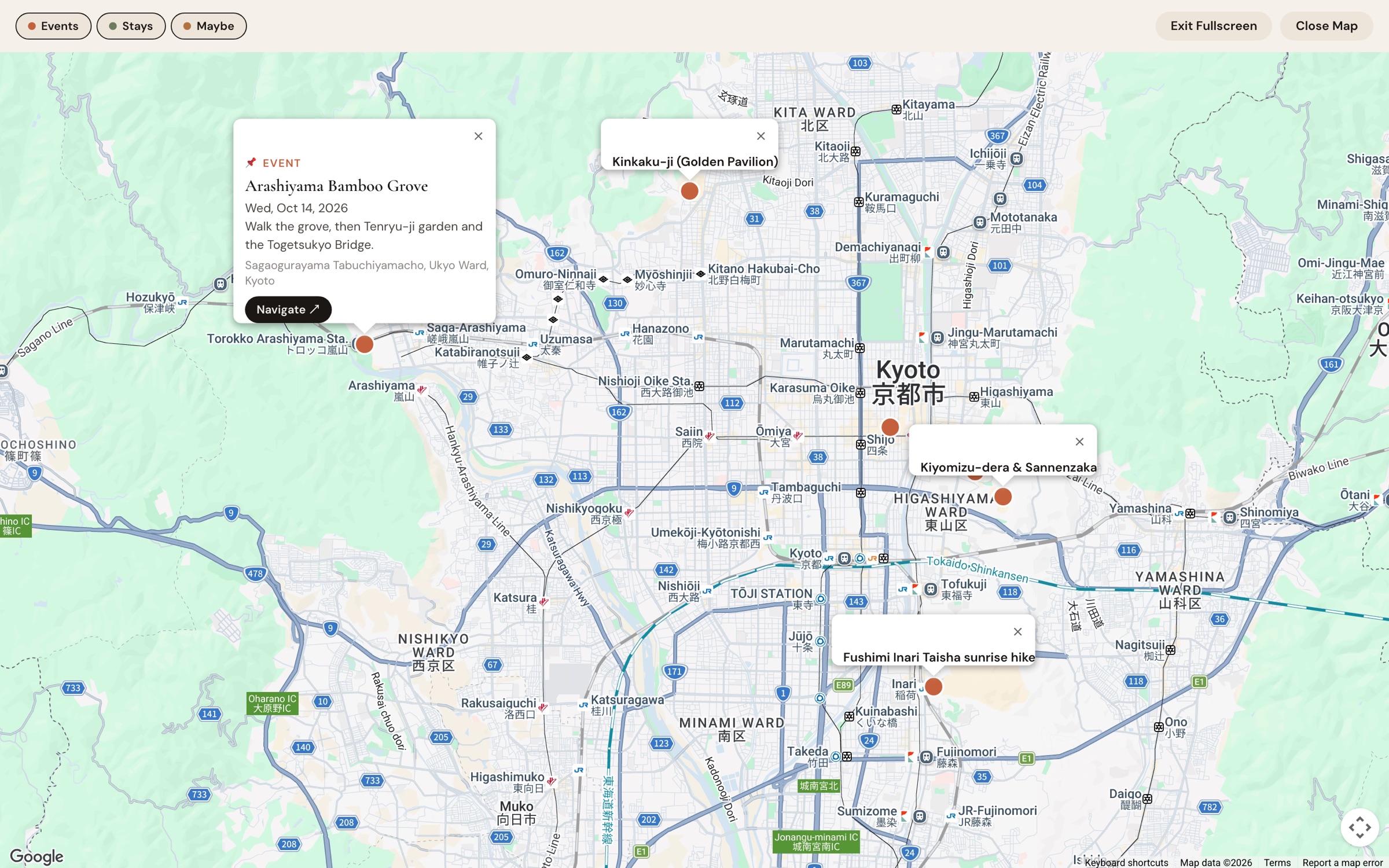Click the Higashiyama subway station icon
The image size is (1389, 868).
click(974, 397)
